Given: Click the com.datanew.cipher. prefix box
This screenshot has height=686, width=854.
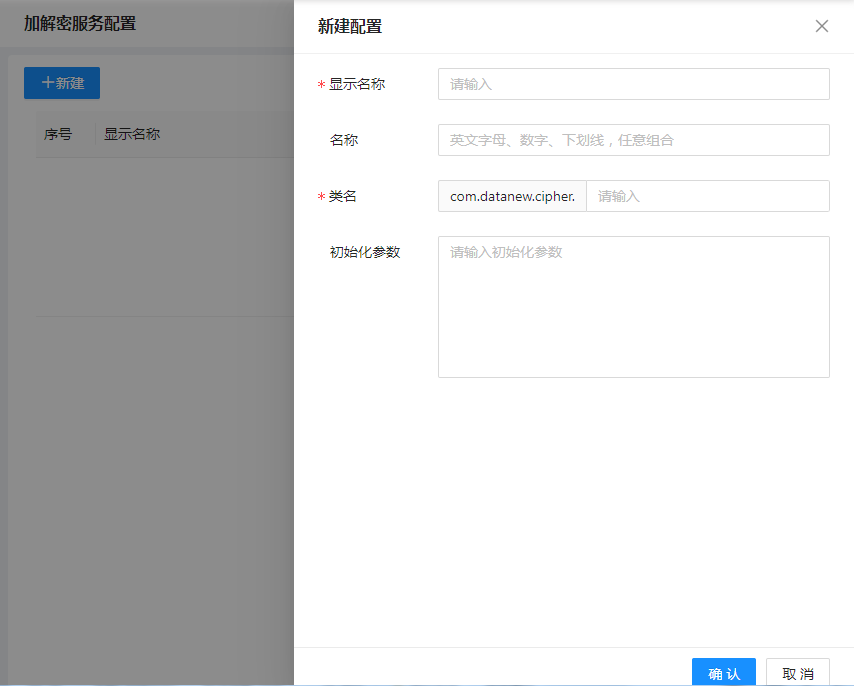Looking at the screenshot, I should coord(512,196).
